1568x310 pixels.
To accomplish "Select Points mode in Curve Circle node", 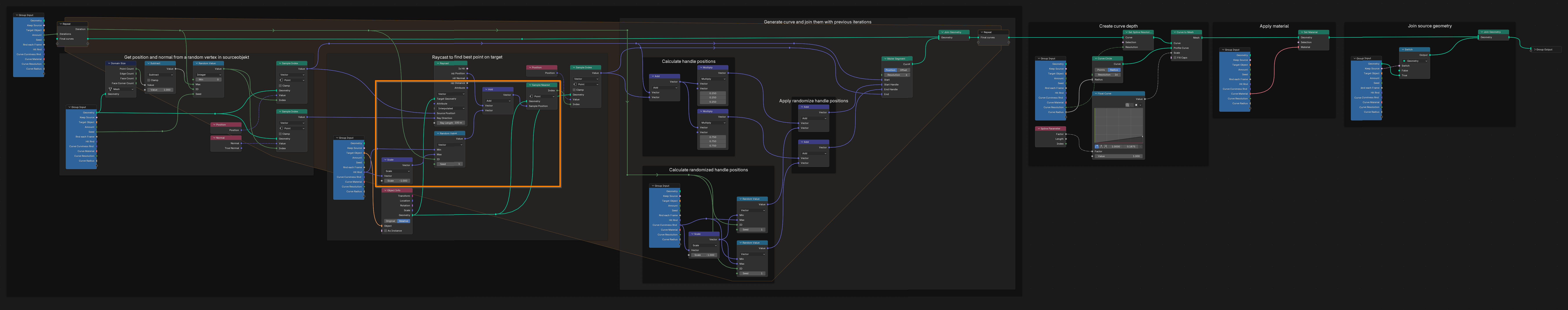I will click(1101, 70).
